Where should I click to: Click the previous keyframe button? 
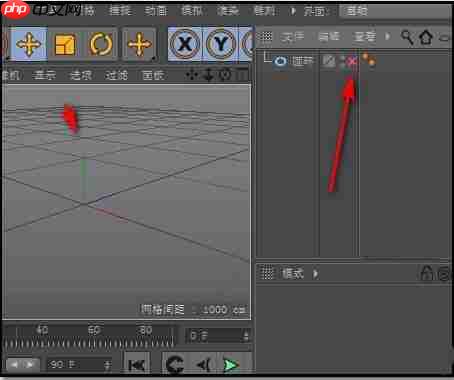pos(175,365)
